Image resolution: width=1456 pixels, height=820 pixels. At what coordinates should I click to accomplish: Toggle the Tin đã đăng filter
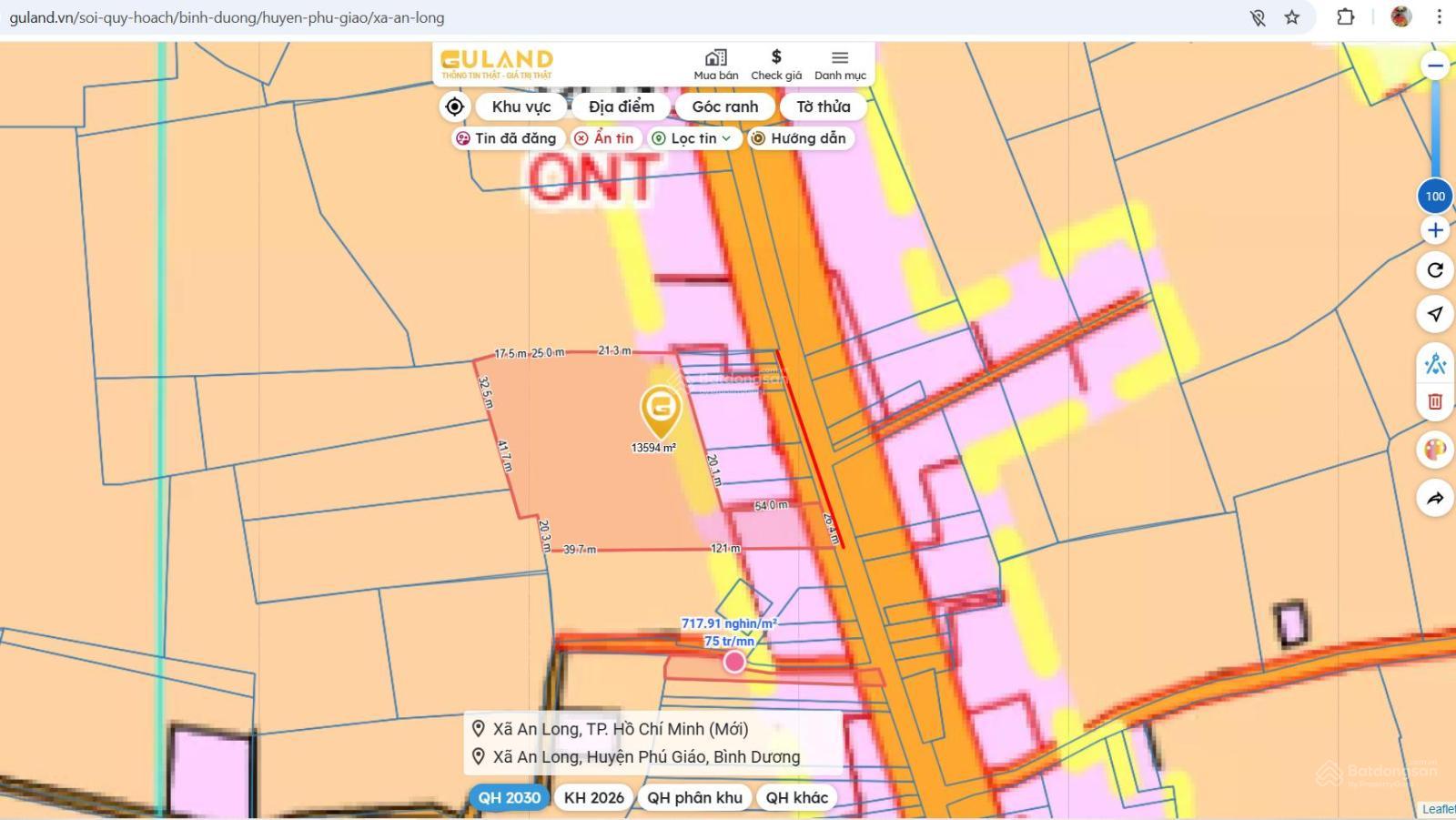[x=506, y=138]
